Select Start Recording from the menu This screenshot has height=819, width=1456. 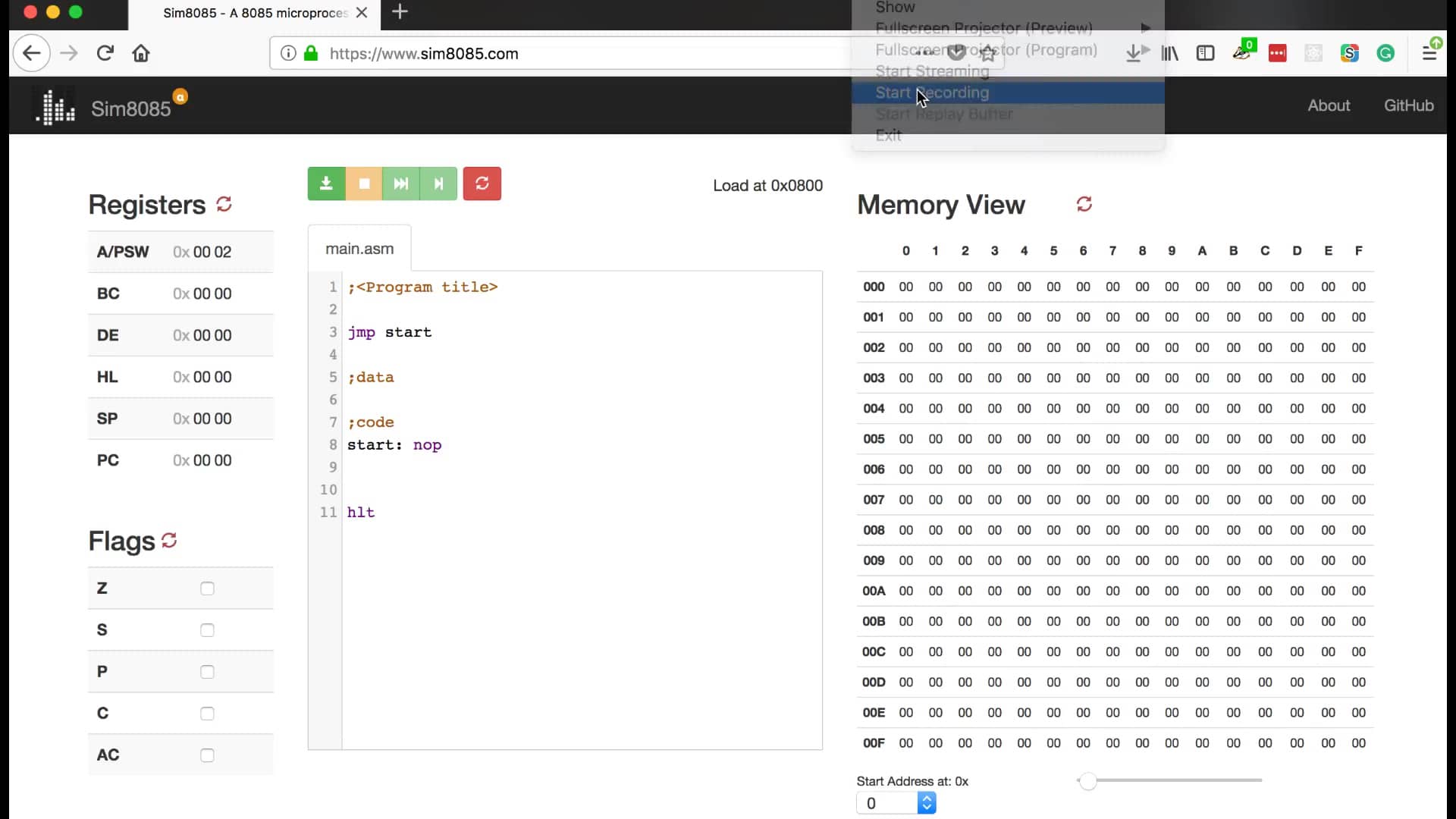point(933,93)
